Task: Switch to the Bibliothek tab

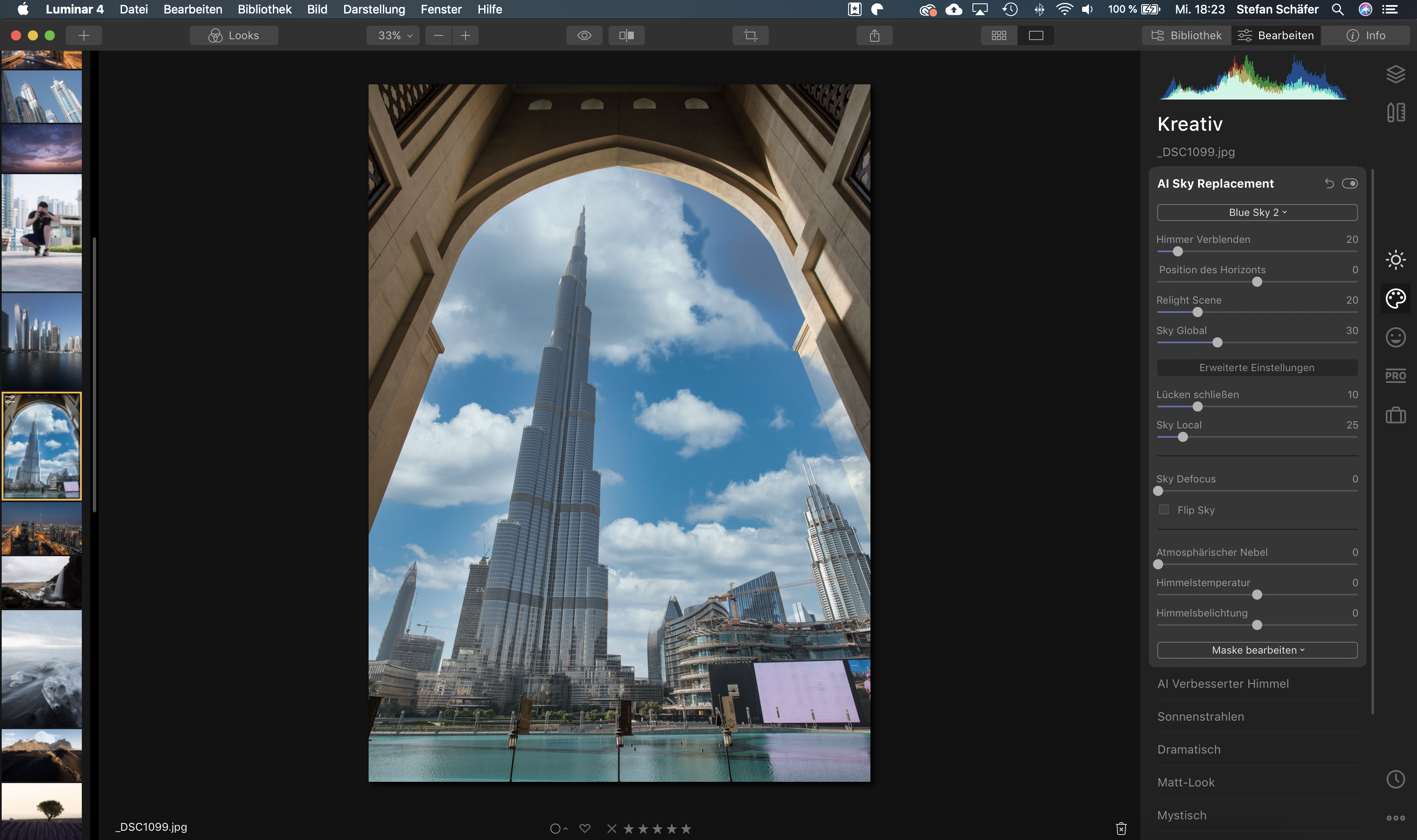Action: point(1187,35)
